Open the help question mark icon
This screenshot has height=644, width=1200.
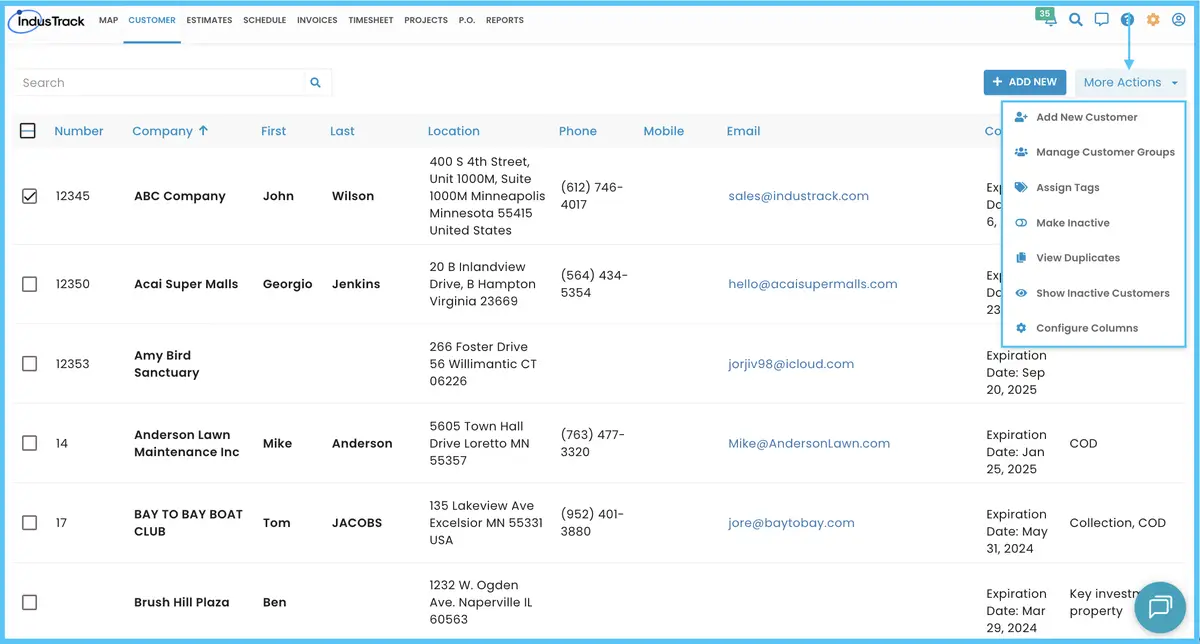tap(1128, 19)
